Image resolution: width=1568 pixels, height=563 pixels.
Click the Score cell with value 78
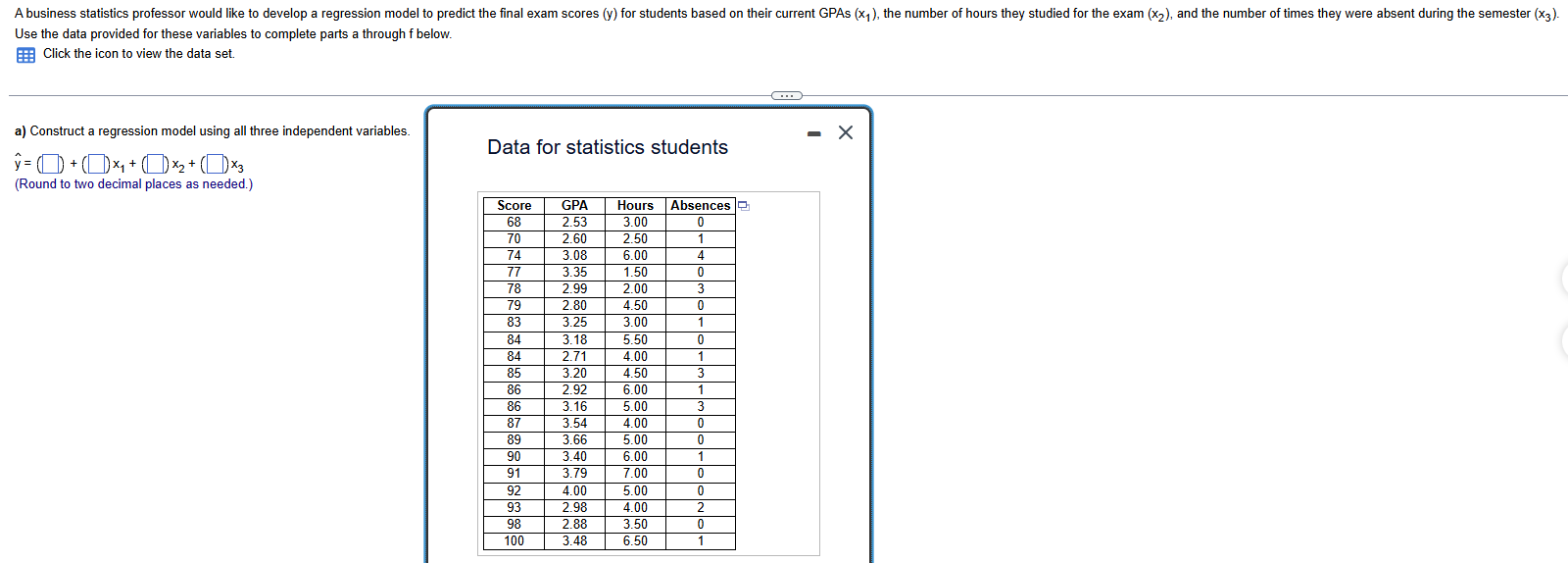pos(514,289)
